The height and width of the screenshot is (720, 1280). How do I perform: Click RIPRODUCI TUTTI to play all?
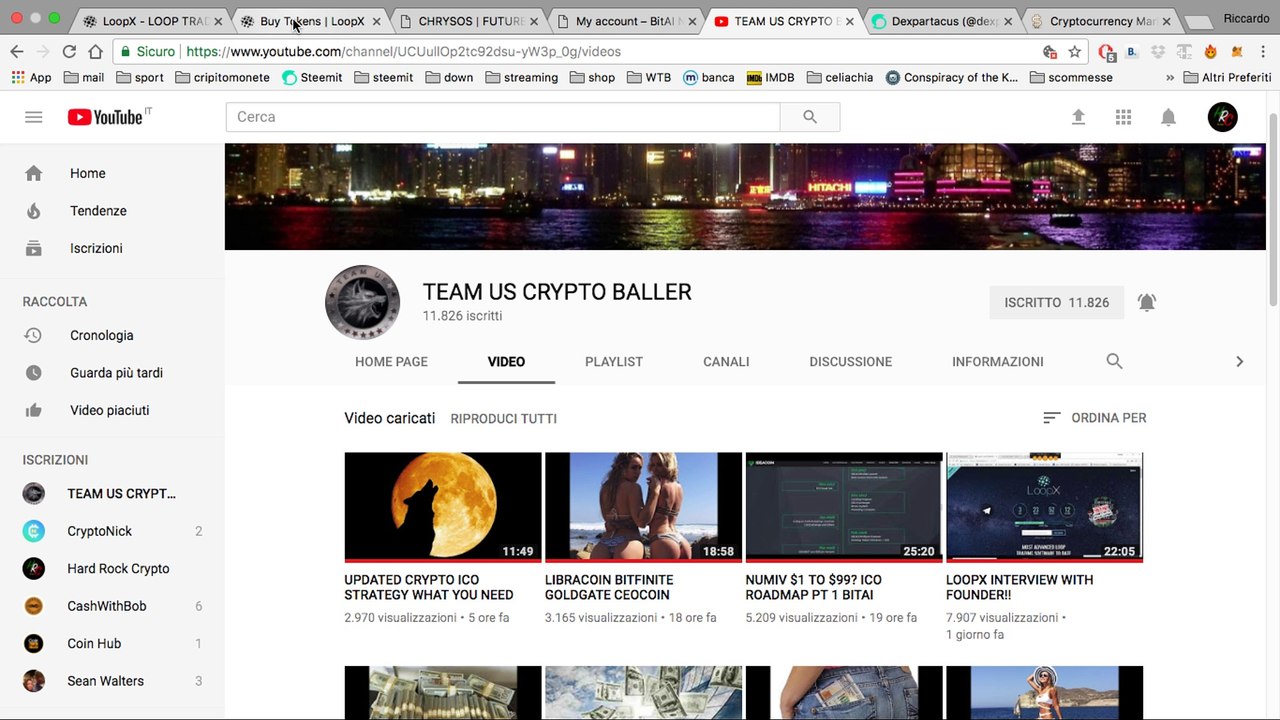coord(504,419)
